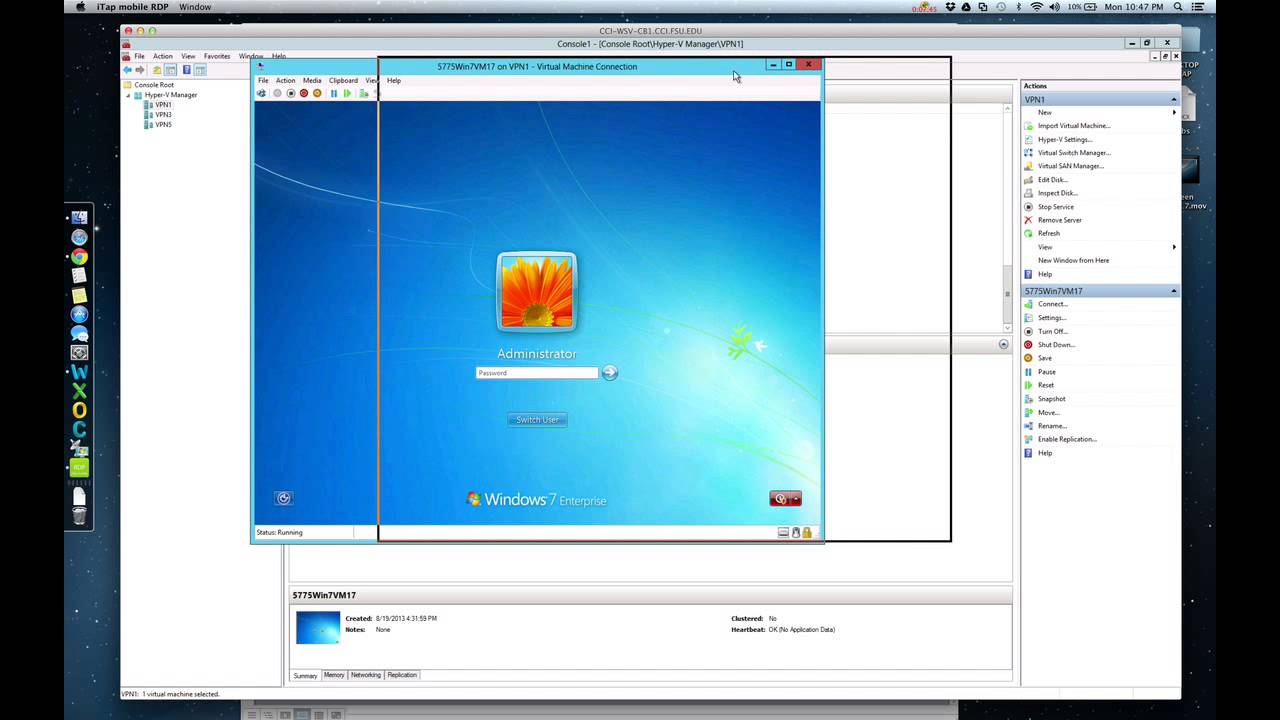
Task: Click the Ctrl+Alt+Delete icon in VM toolbar
Action: (261, 93)
